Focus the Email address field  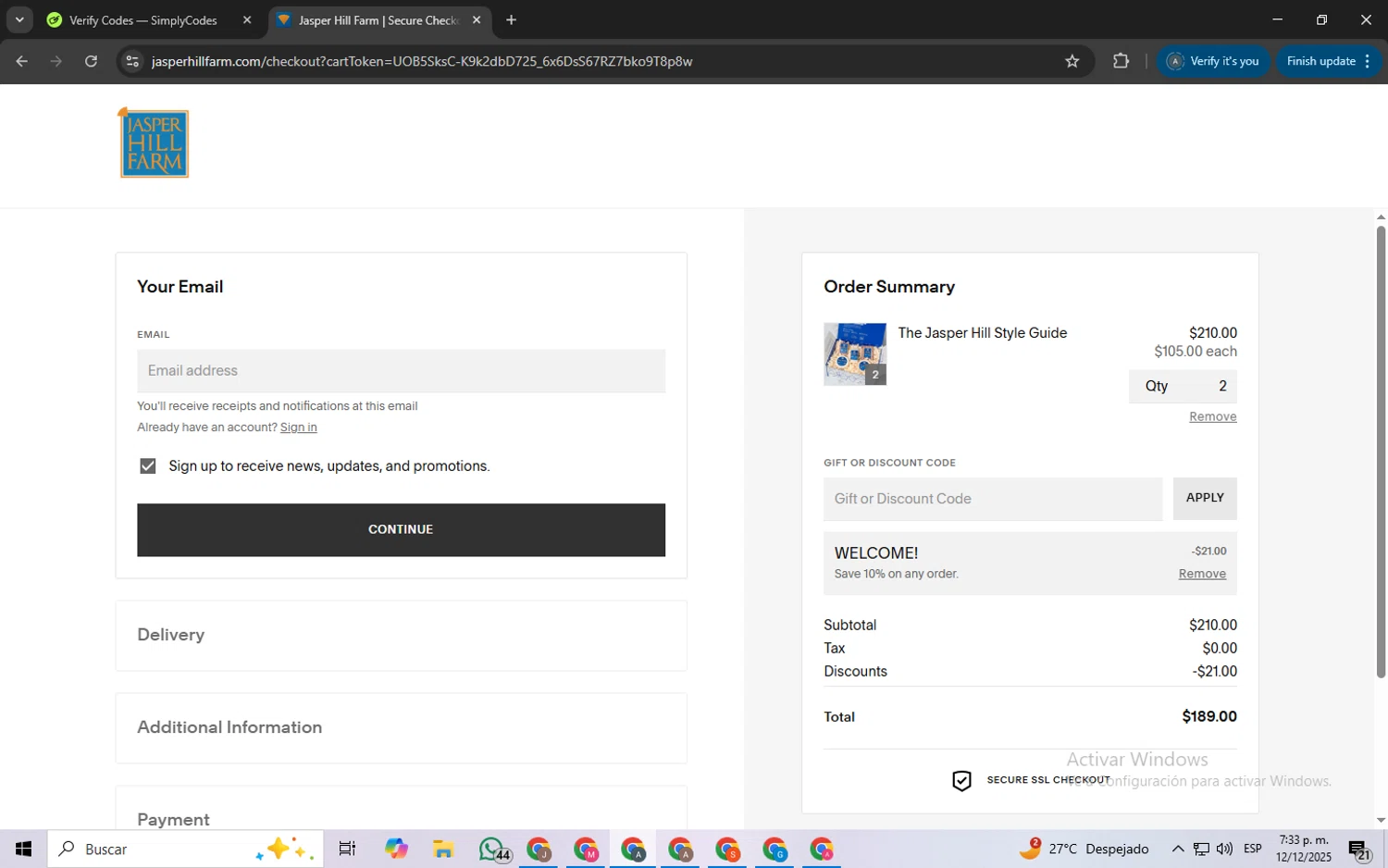(x=401, y=370)
